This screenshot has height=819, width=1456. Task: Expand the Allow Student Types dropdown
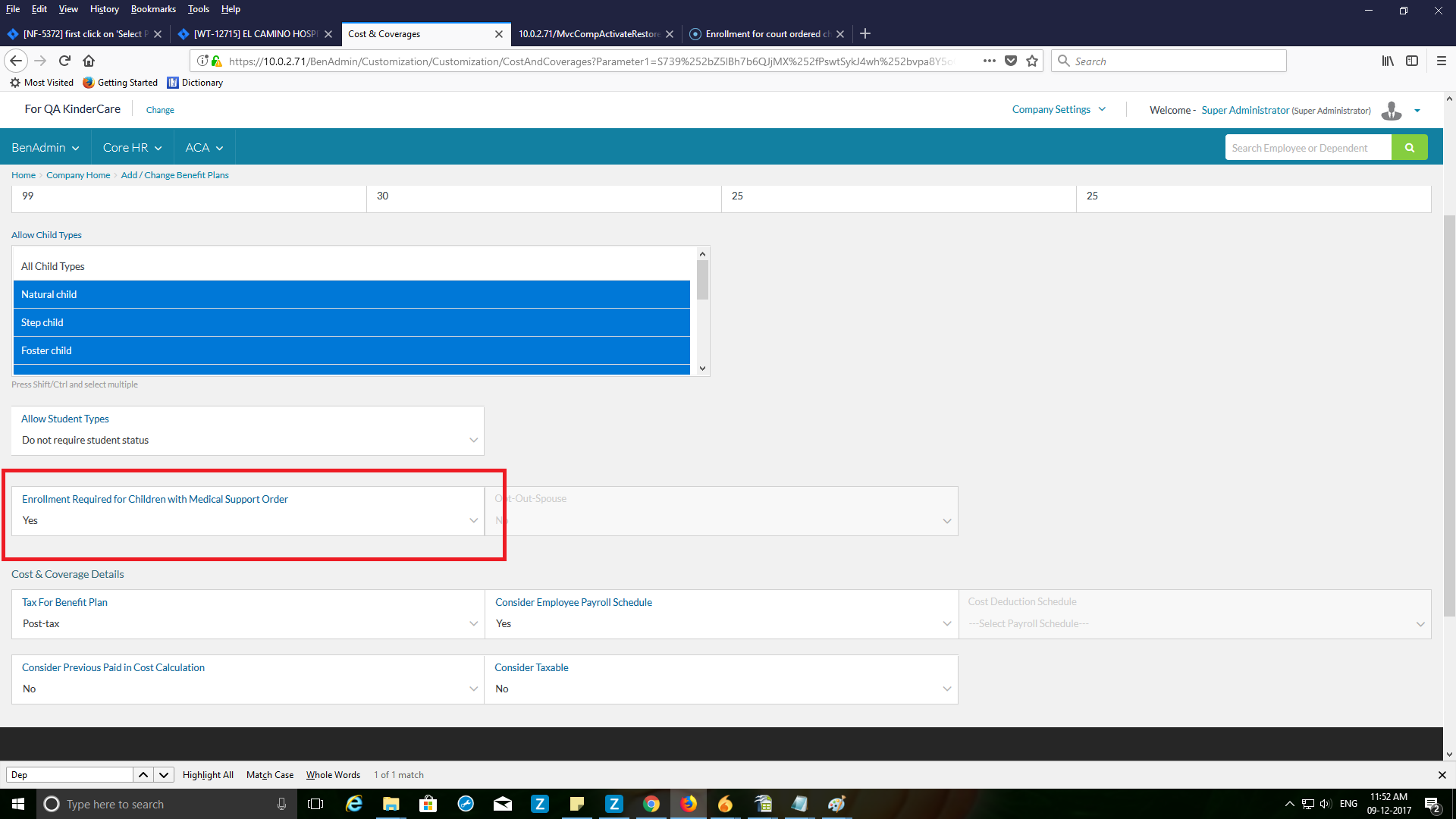247,440
